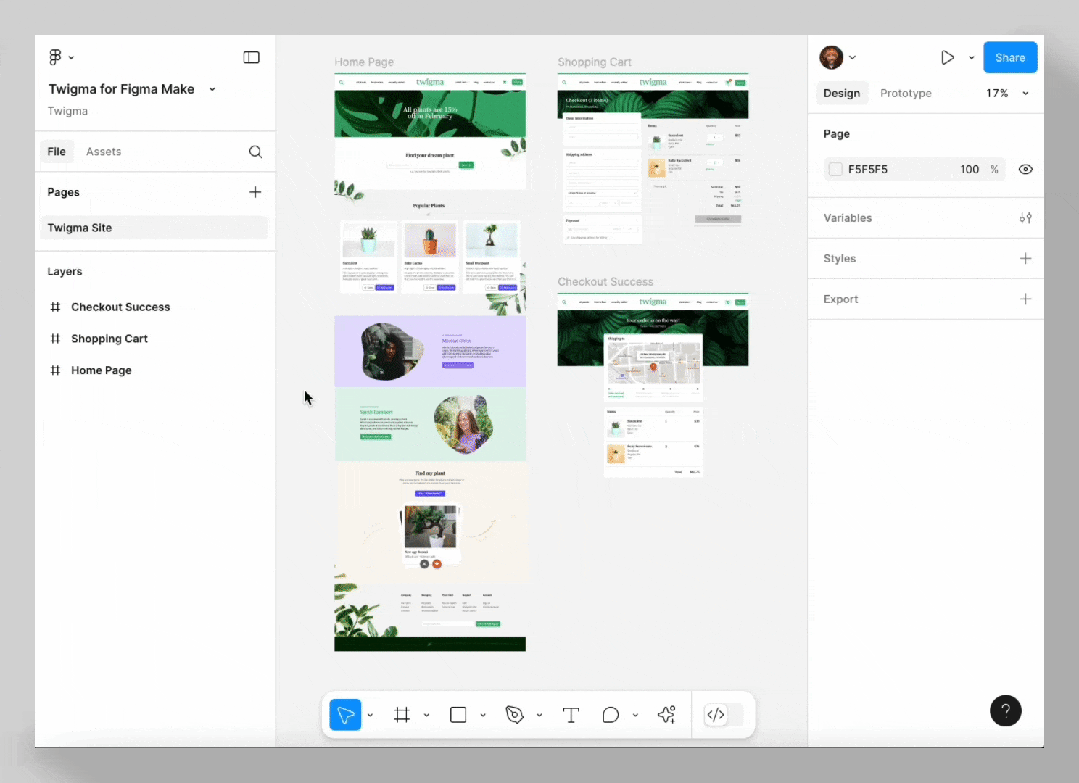Collapse the sidebar with panel icon
The image size is (1079, 783).
[251, 57]
